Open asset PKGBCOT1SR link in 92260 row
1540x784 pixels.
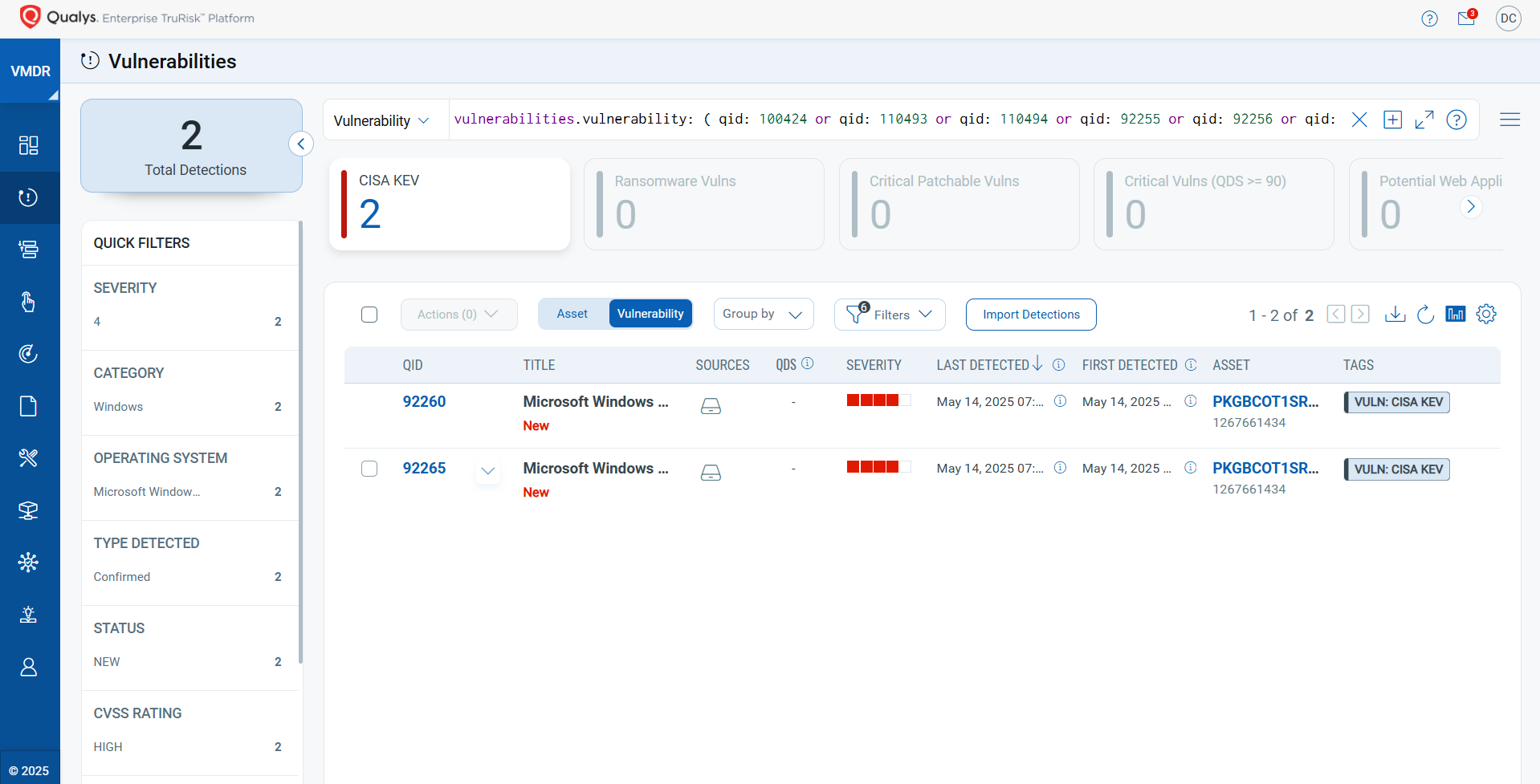click(1265, 401)
